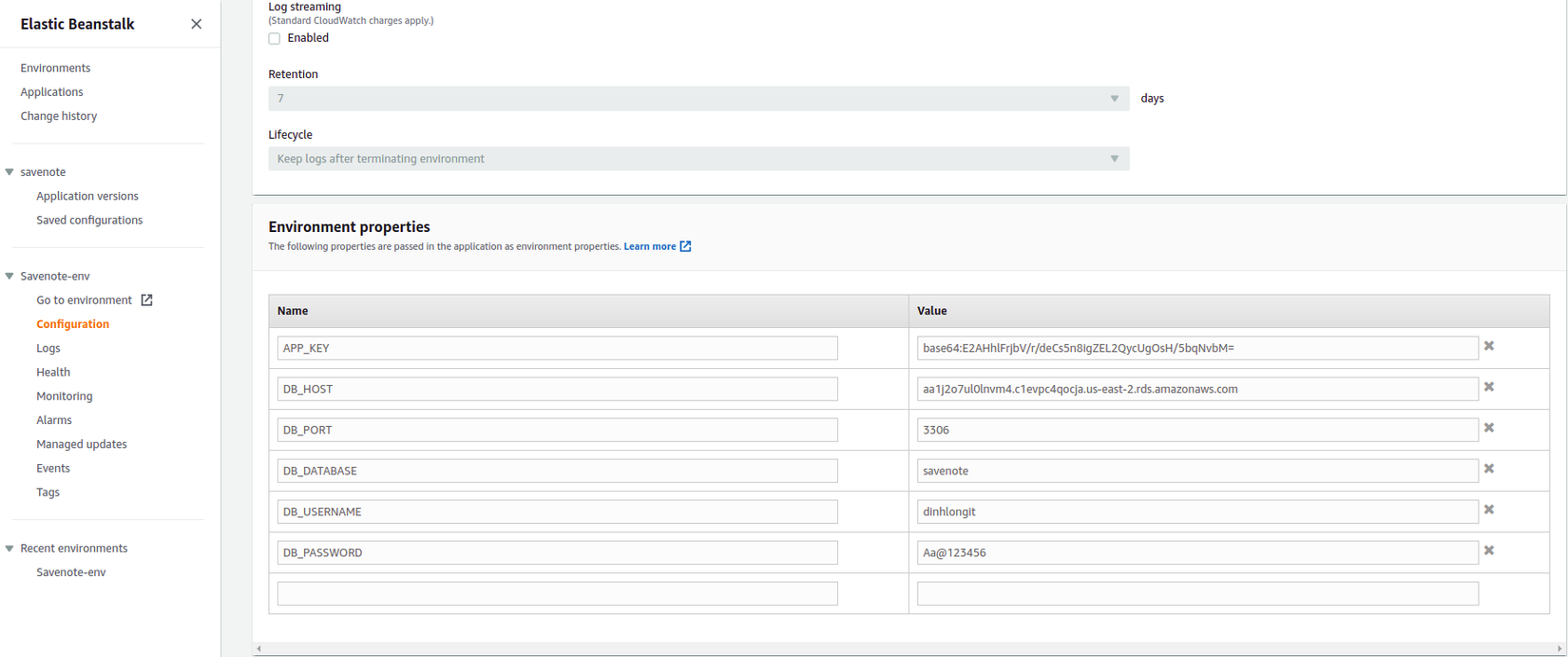Image resolution: width=1568 pixels, height=657 pixels.
Task: Go to Monitoring in the sidebar
Action: coord(65,396)
